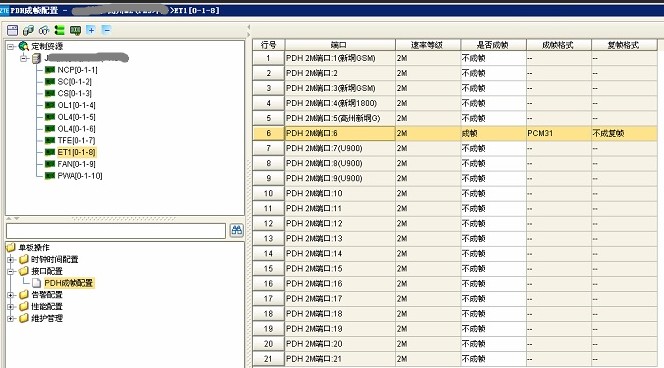Click the server icon of the network element
The width and height of the screenshot is (664, 368).
point(37,58)
